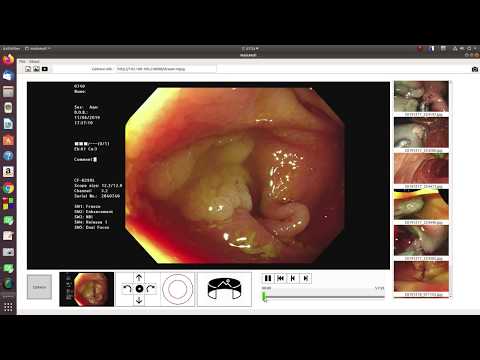The height and width of the screenshot is (360, 480).
Task: Click the pause playback button
Action: pos(268,278)
